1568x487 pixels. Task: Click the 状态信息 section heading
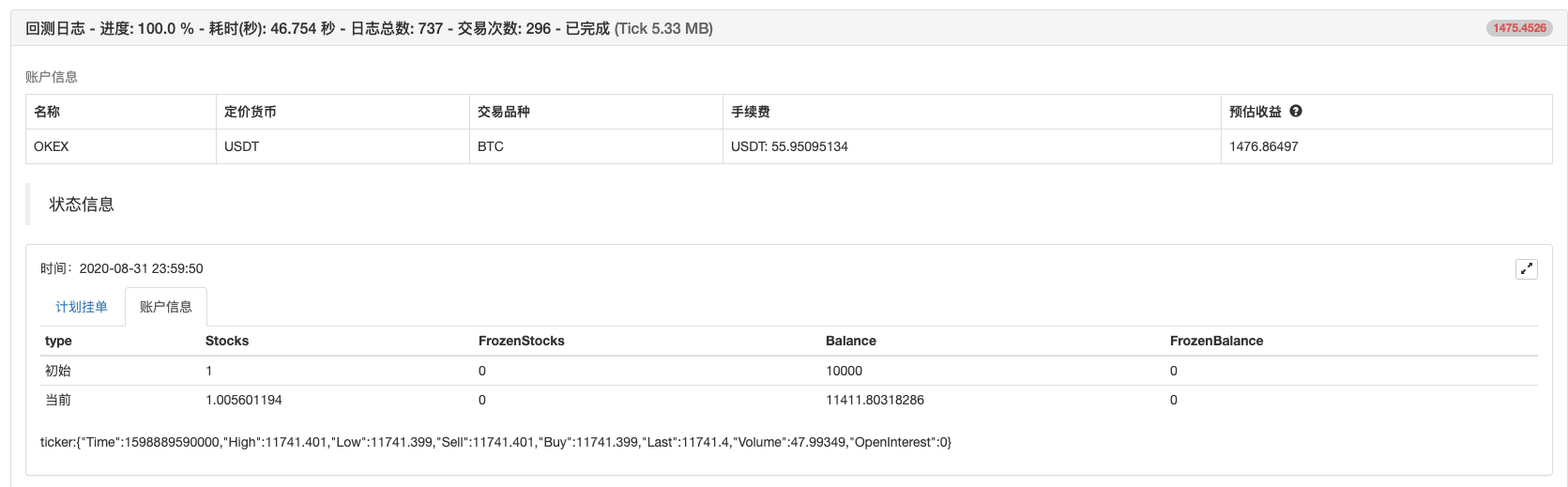click(82, 205)
